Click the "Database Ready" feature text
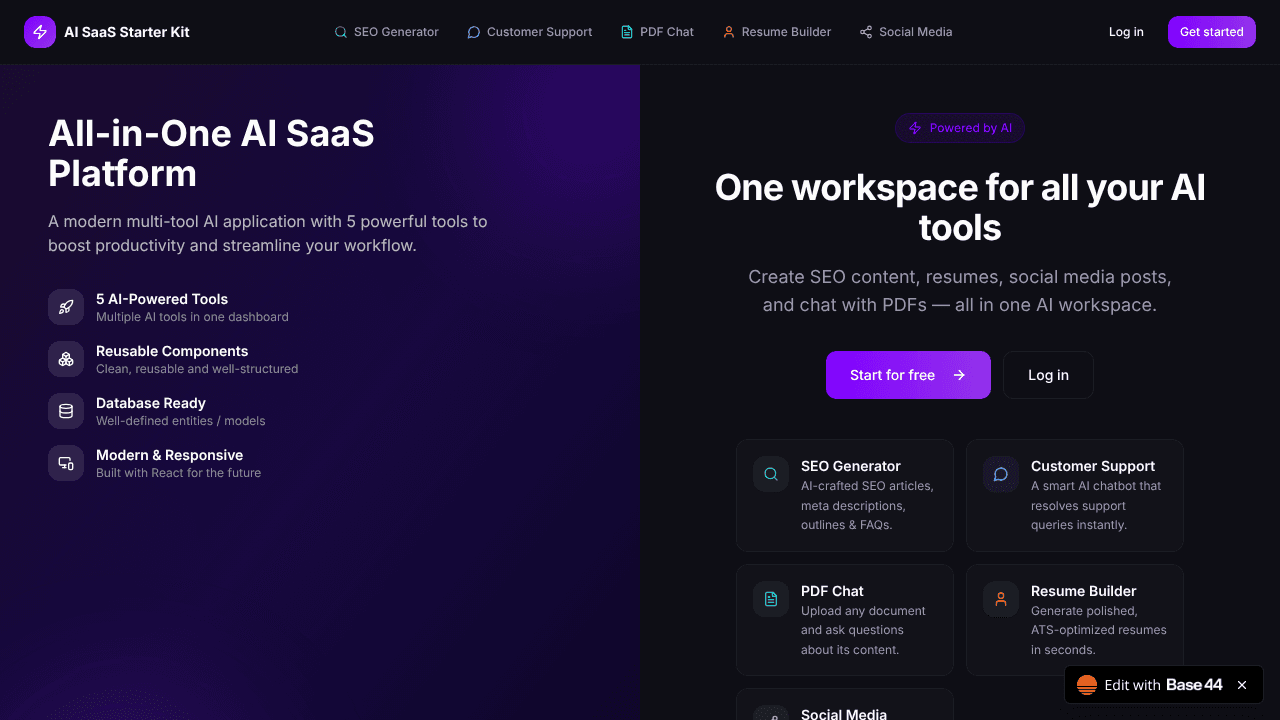The height and width of the screenshot is (720, 1280). (151, 403)
